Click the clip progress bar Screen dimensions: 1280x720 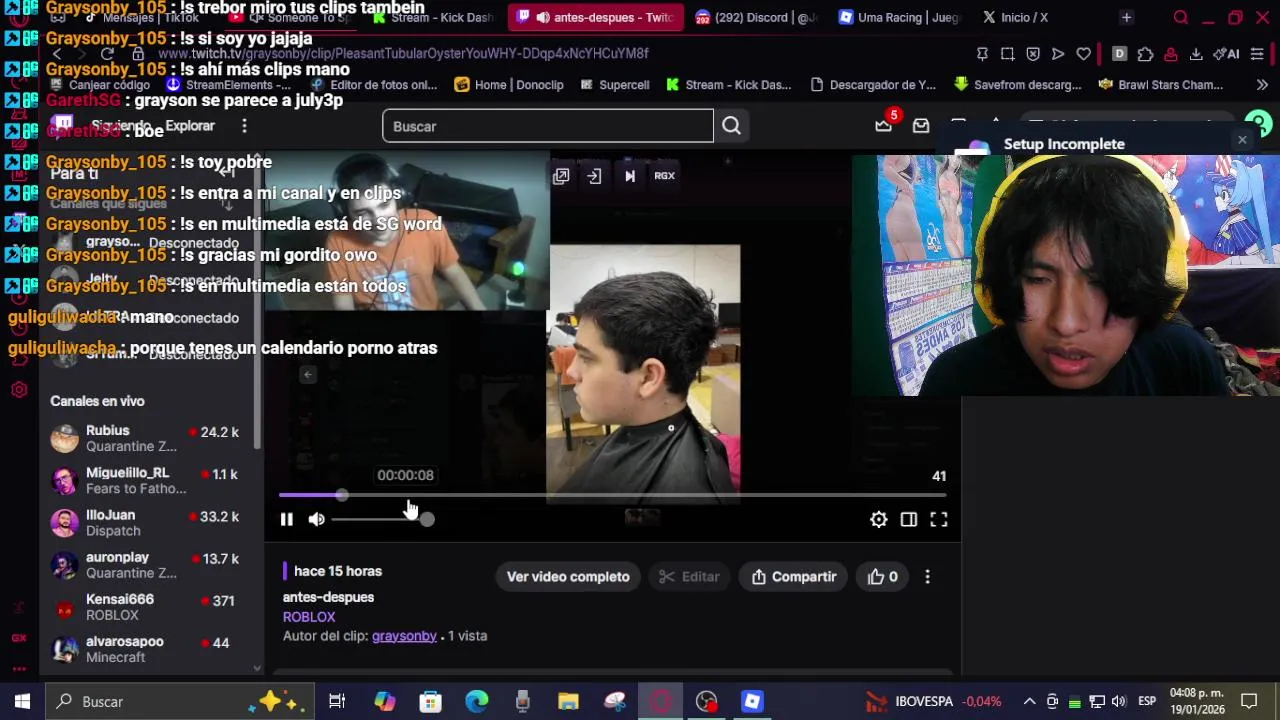click(612, 495)
